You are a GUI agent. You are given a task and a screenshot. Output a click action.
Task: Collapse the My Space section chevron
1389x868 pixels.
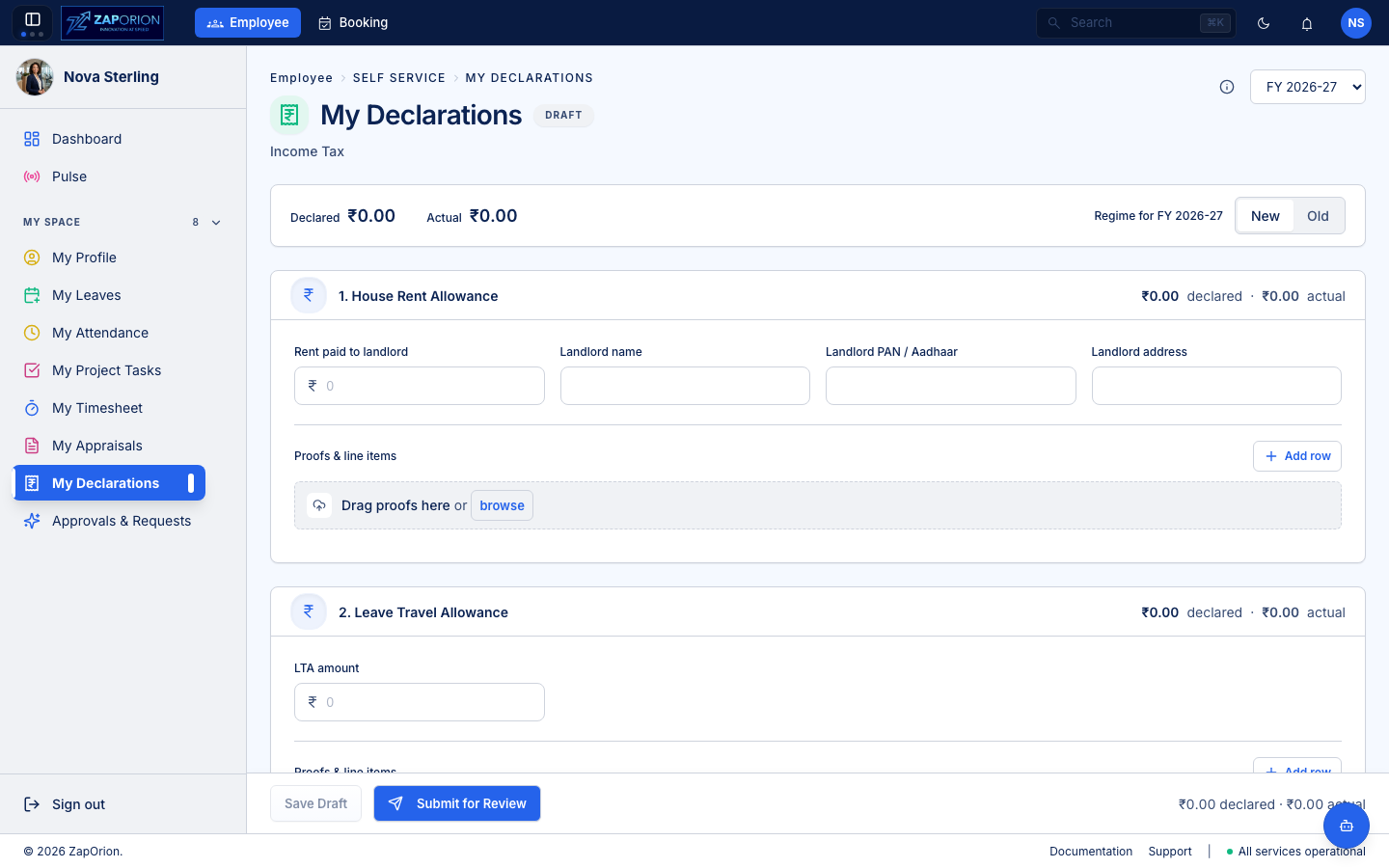(x=216, y=222)
